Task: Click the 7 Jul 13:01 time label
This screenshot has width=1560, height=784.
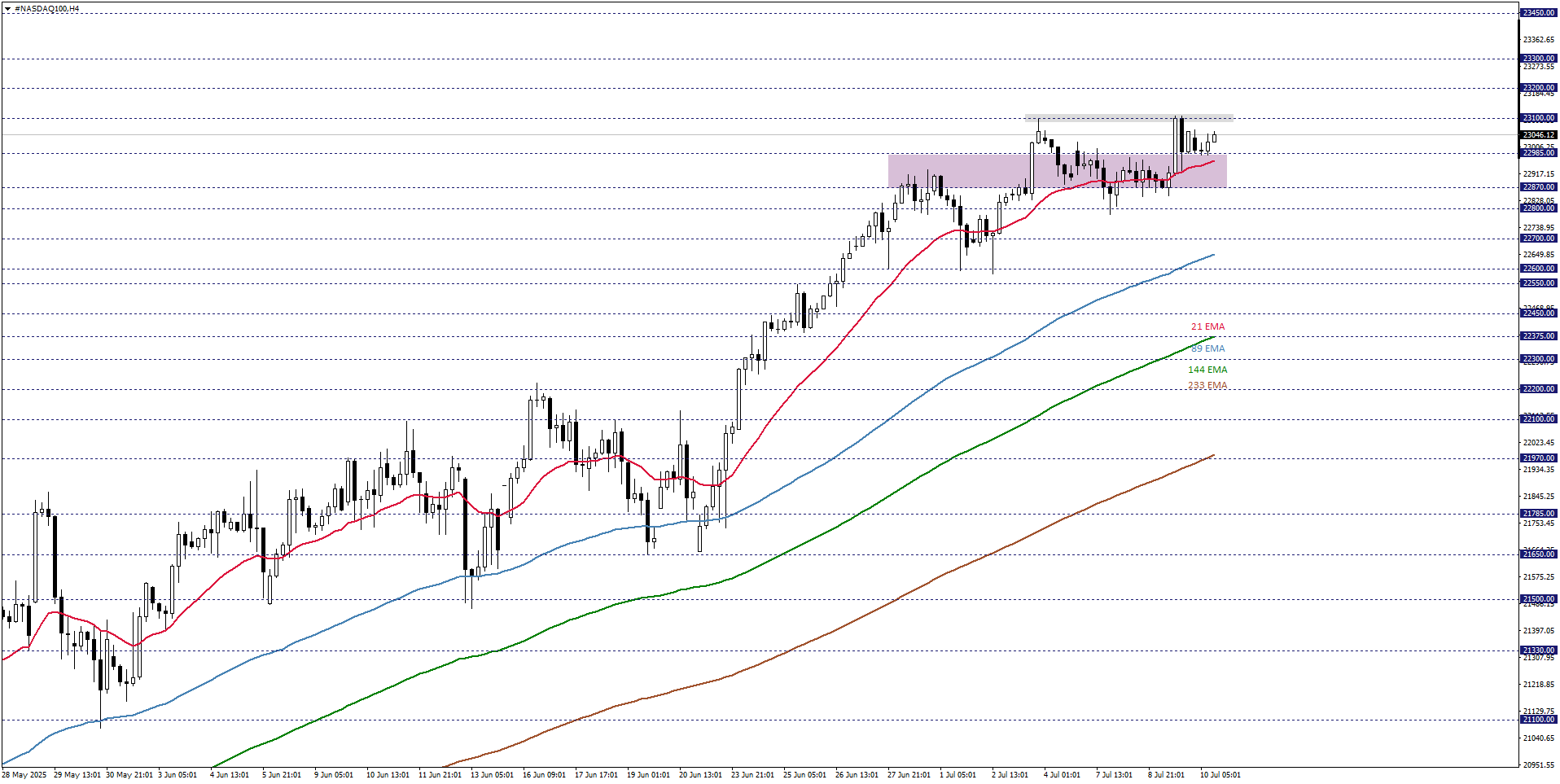Action: pos(1114,775)
